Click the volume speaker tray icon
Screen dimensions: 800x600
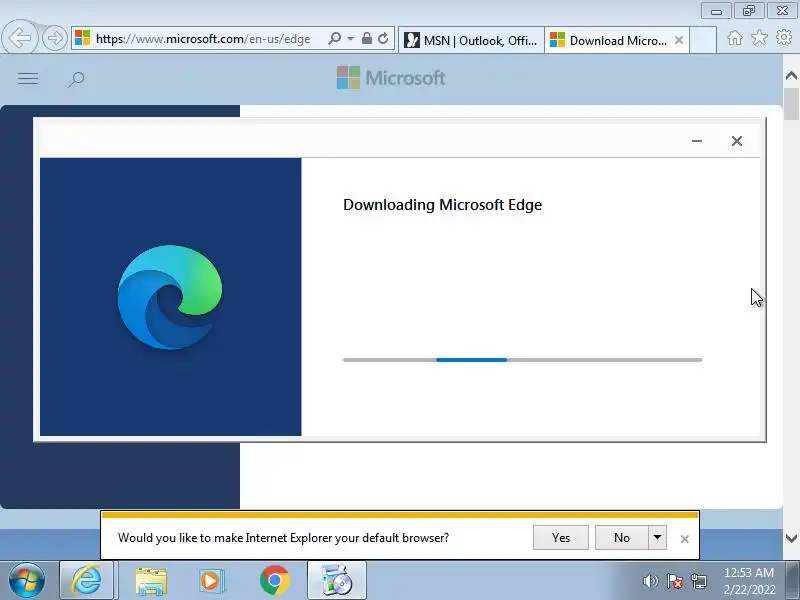[x=650, y=581]
